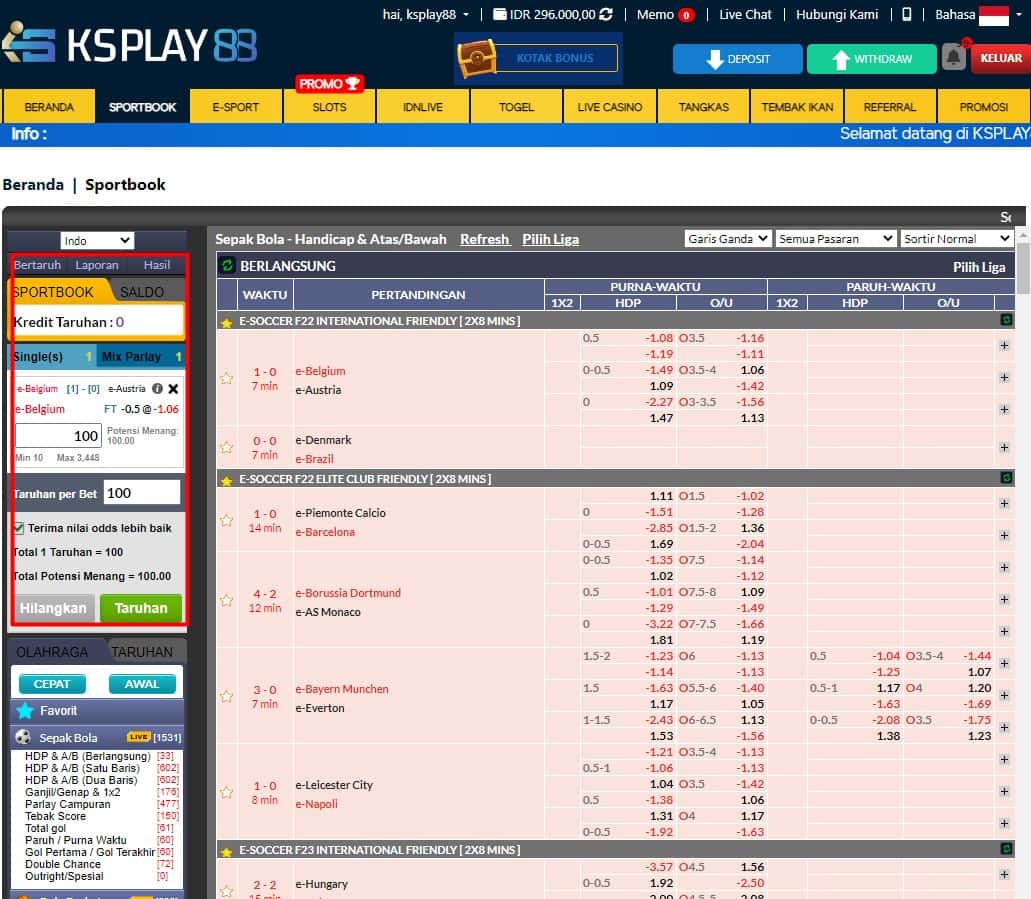1031x899 pixels.
Task: Switch to the Mix Parlay tab
Action: pyautogui.click(x=140, y=357)
